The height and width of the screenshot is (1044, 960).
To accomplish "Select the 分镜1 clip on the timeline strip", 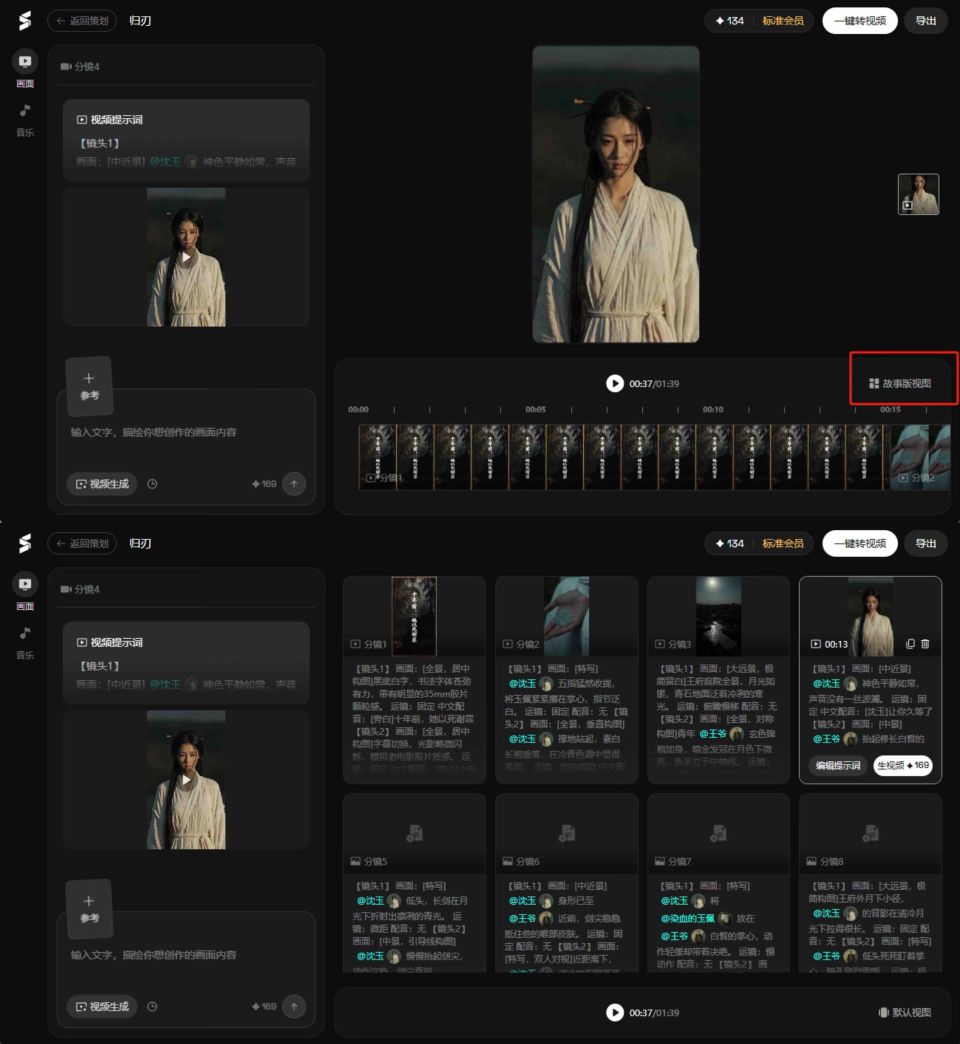I will 624,457.
